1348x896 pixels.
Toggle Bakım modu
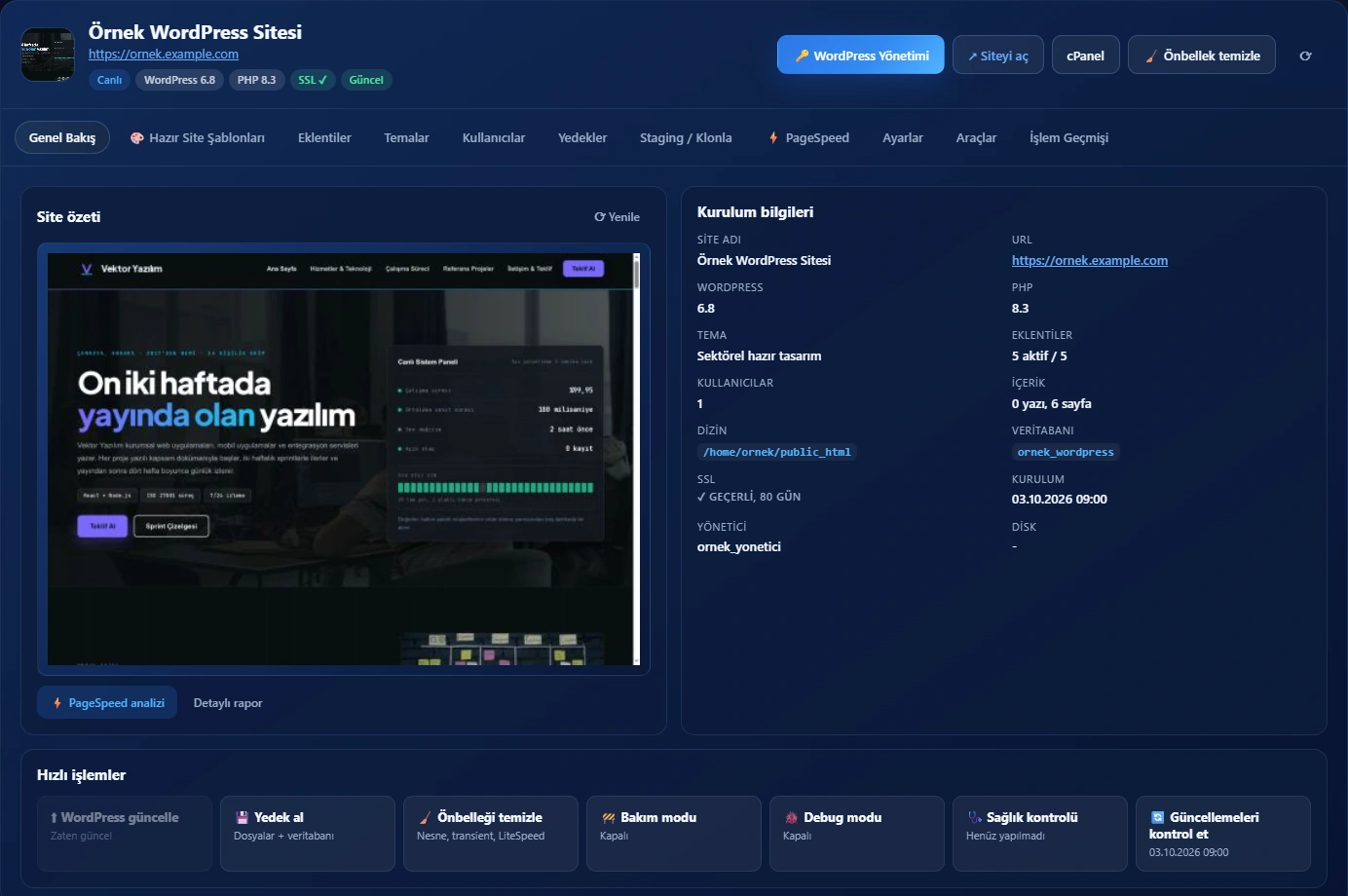[674, 834]
